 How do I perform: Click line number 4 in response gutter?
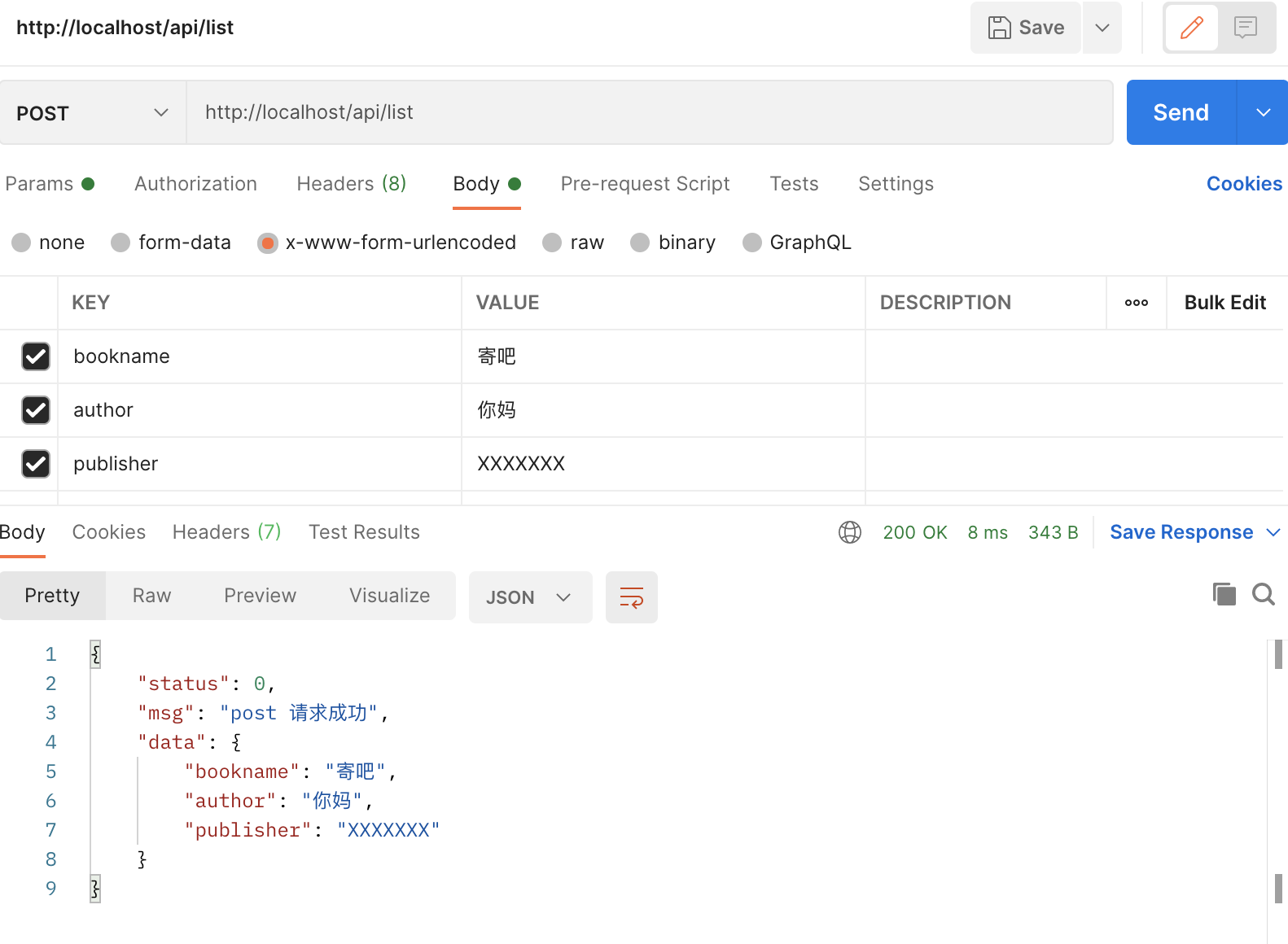(x=50, y=742)
